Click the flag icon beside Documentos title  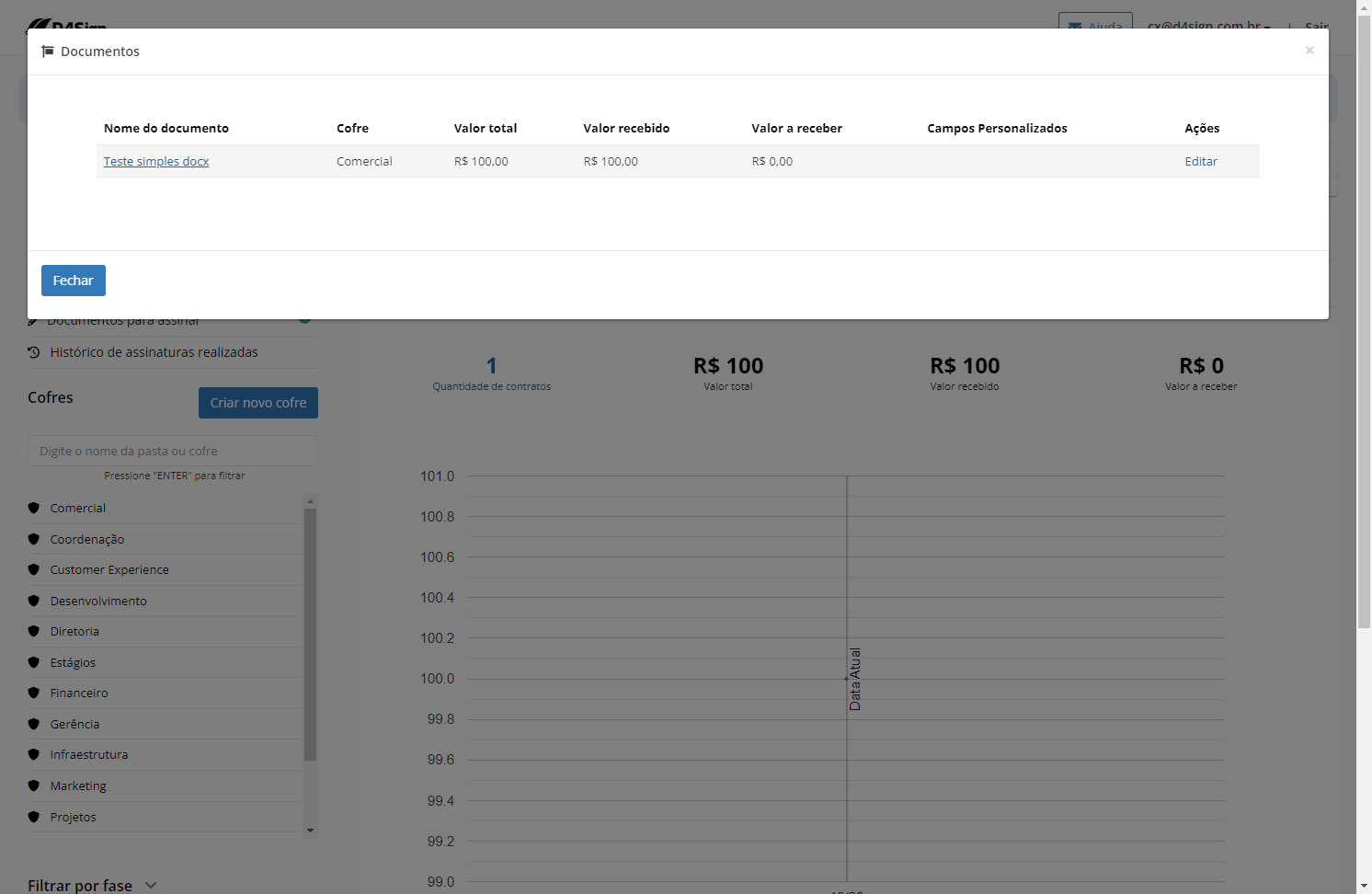48,52
